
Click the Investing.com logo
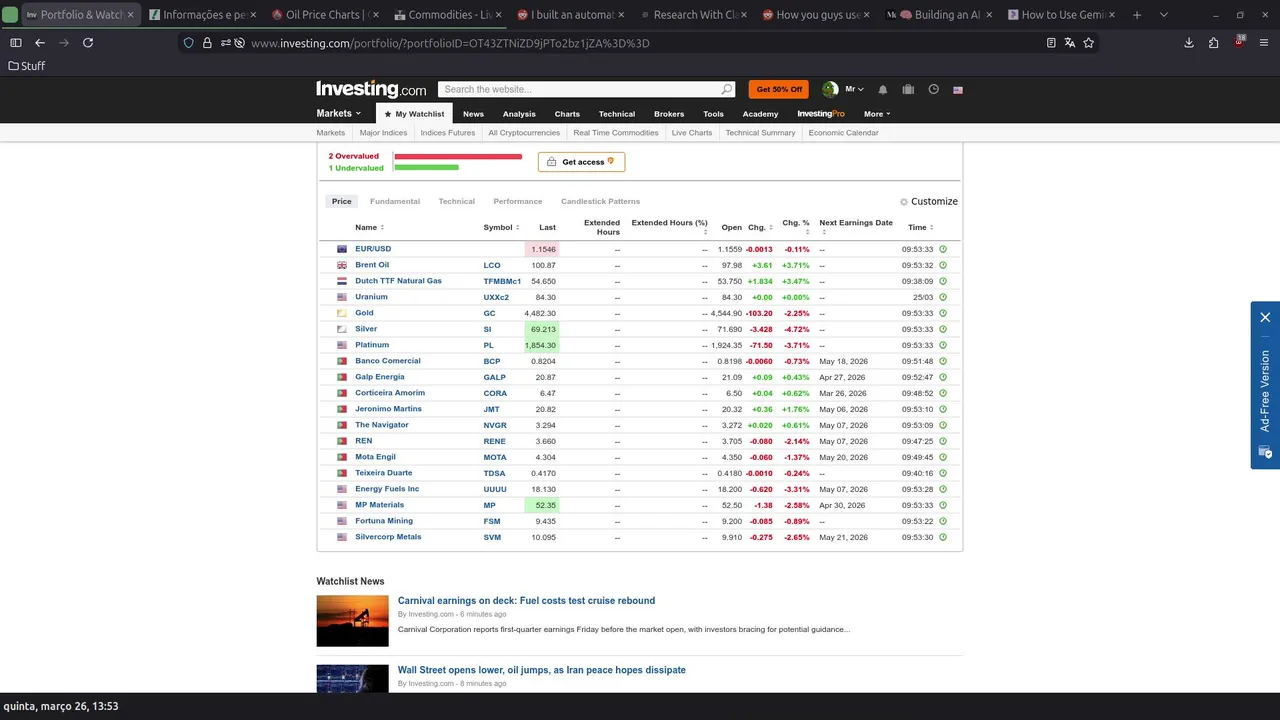[371, 89]
